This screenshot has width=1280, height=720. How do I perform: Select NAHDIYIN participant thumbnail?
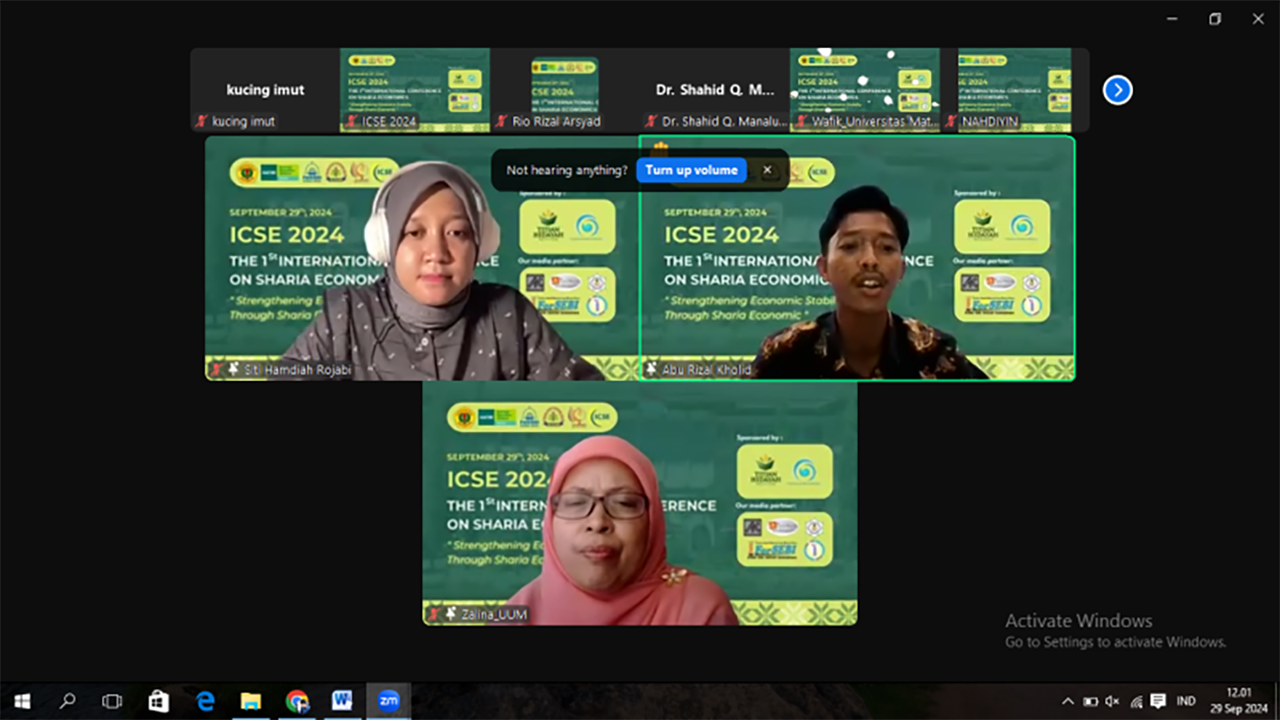pos(1014,90)
